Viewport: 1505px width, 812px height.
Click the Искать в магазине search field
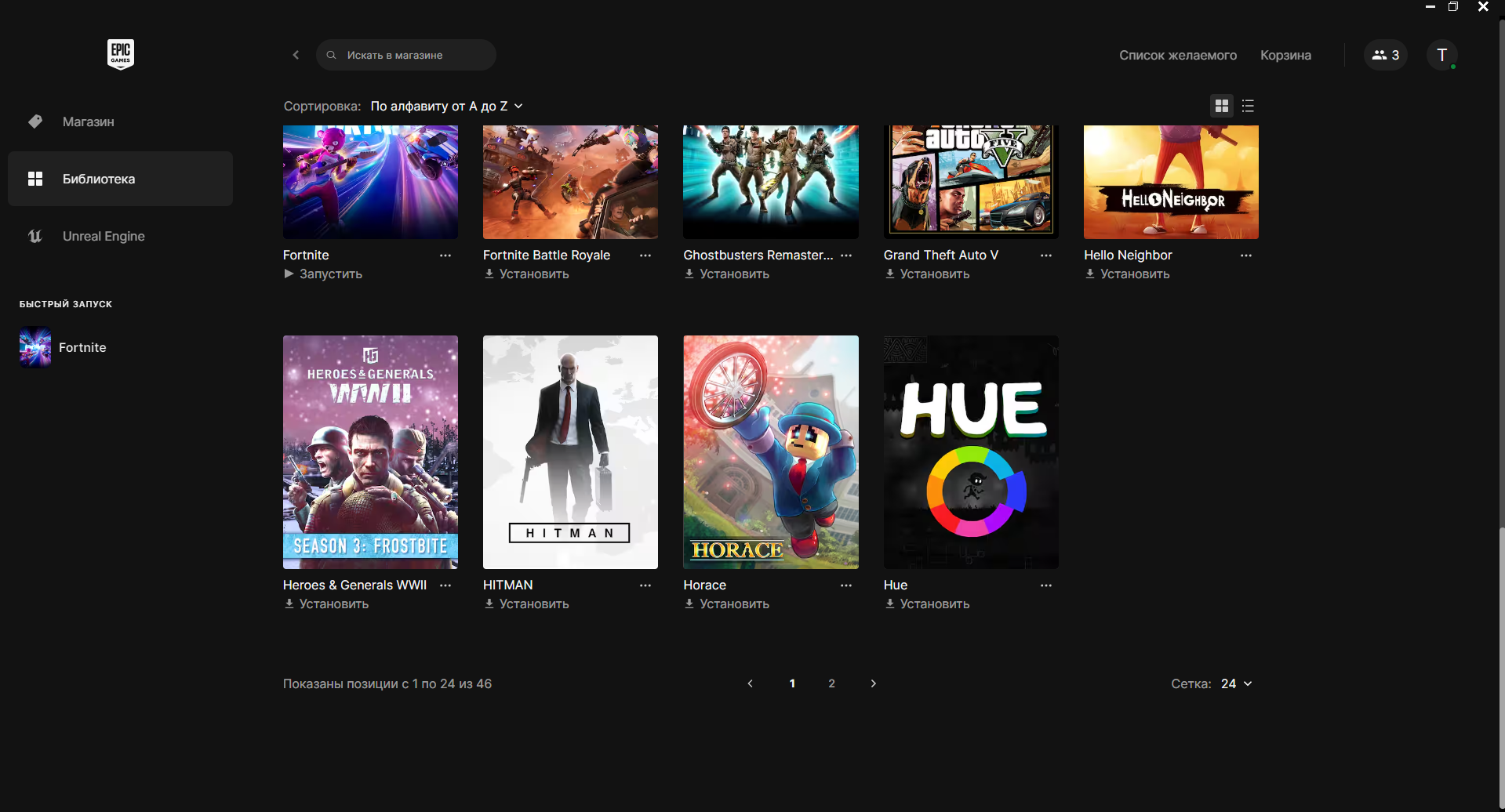(406, 55)
